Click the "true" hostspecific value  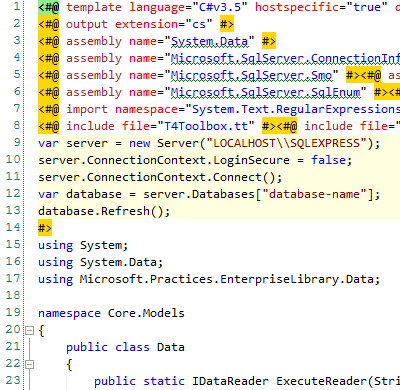367,7
